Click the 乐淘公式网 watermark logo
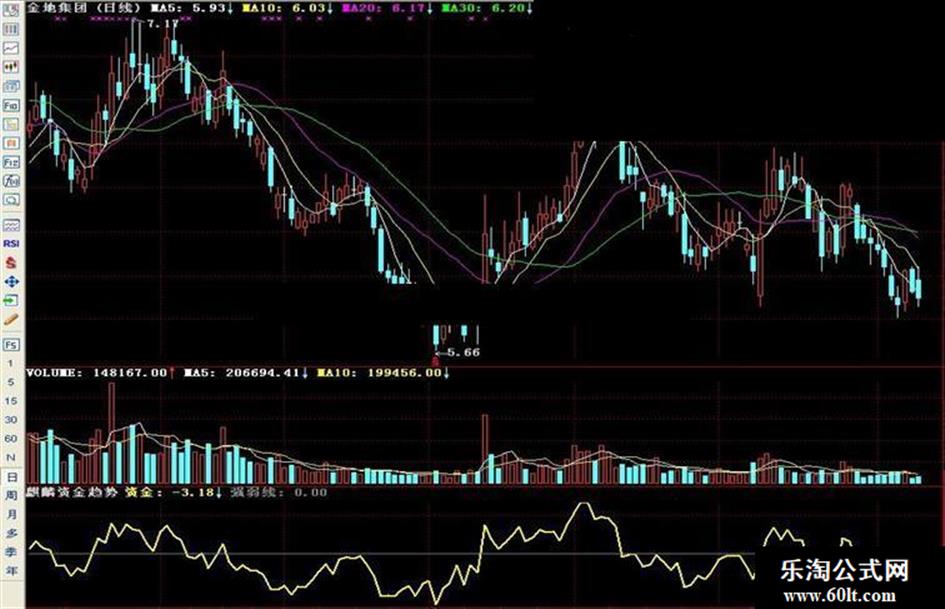The image size is (945, 609). (x=844, y=570)
